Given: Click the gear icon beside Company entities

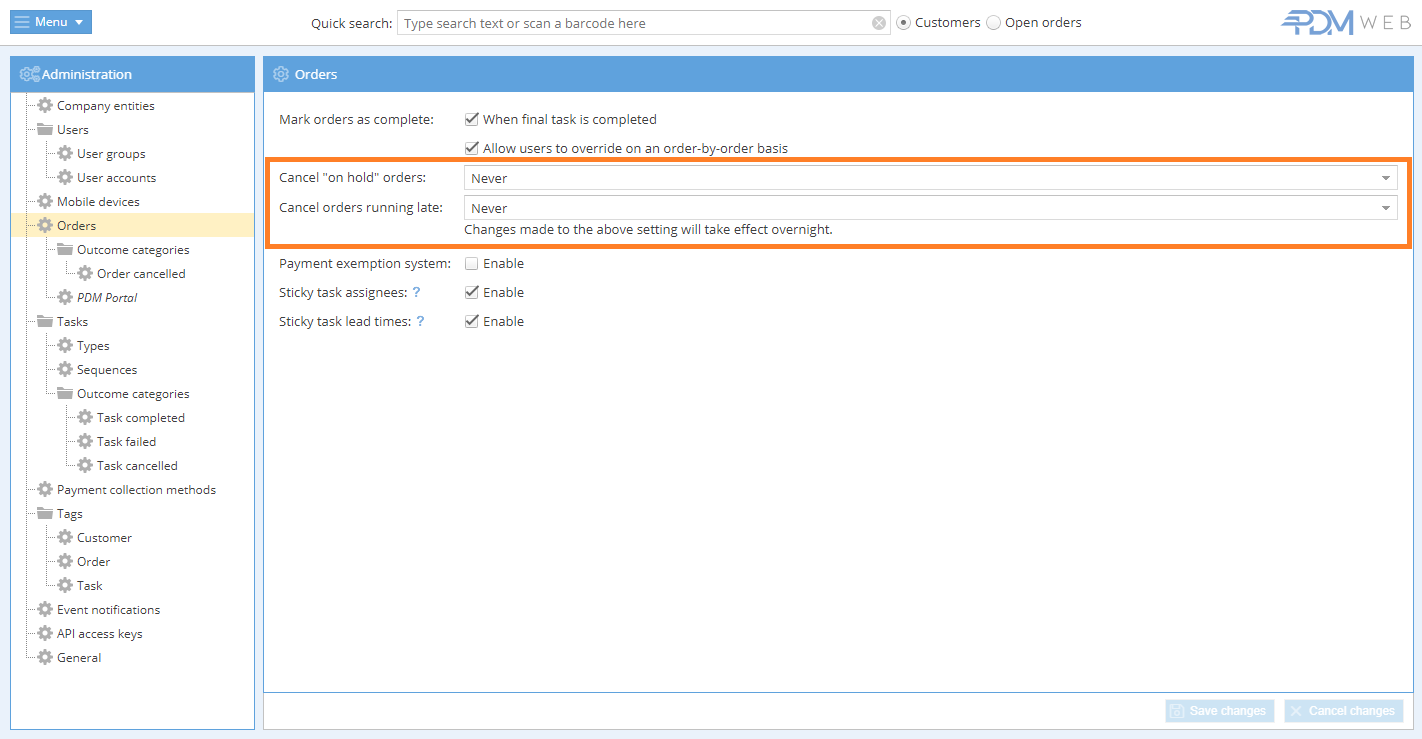Looking at the screenshot, I should (45, 106).
